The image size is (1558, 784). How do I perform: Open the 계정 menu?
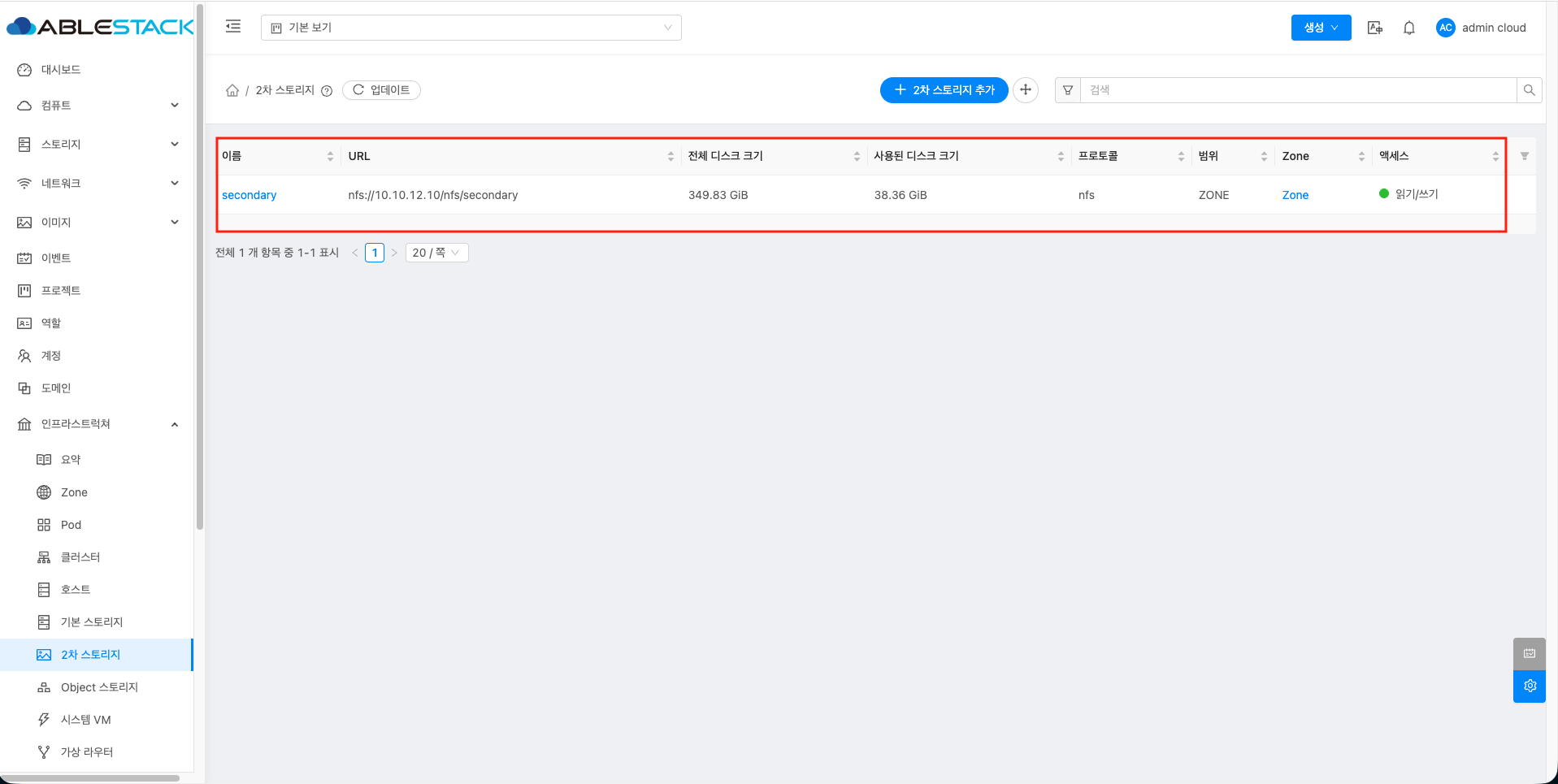coord(98,356)
